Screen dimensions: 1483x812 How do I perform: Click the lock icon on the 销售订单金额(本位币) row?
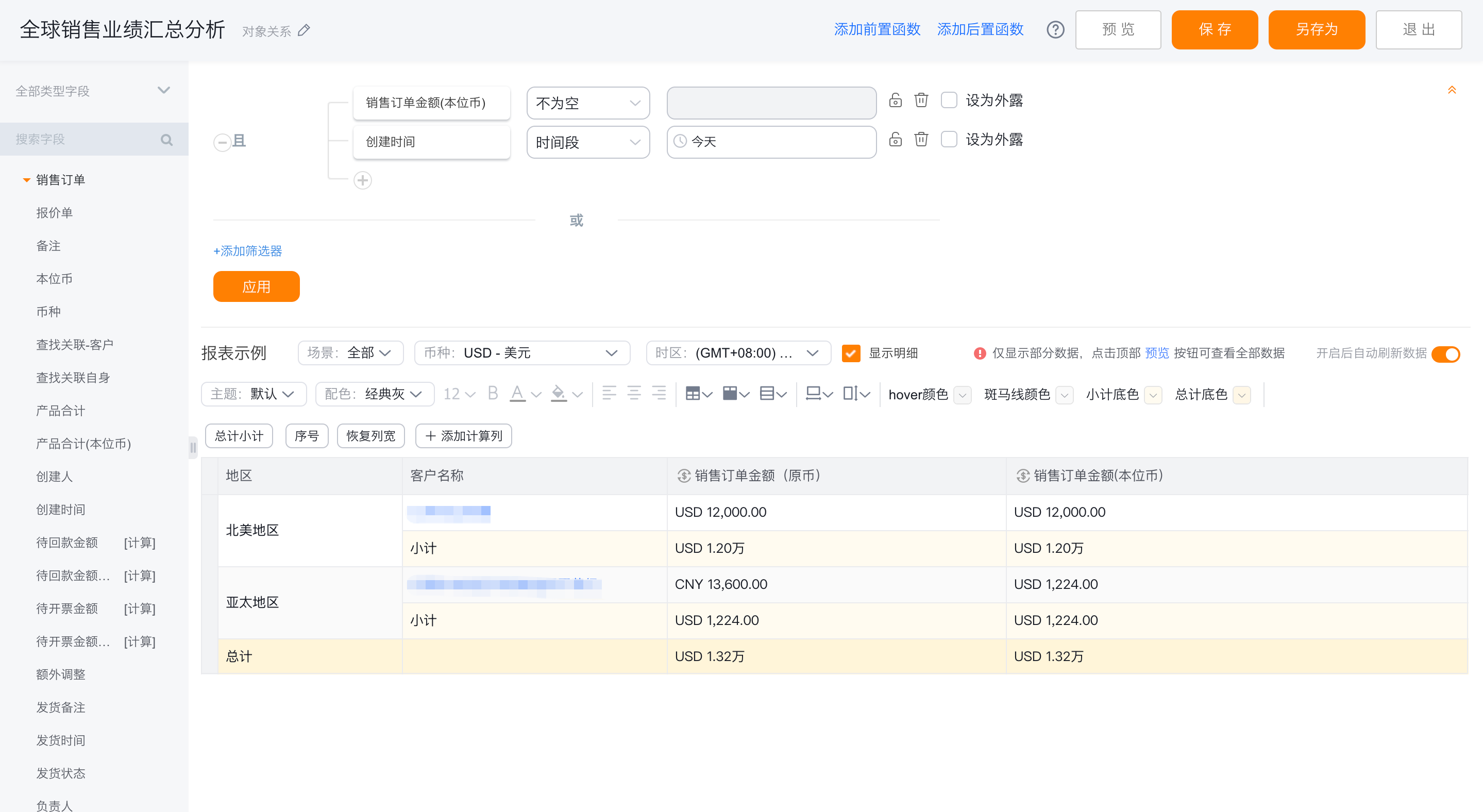pos(895,100)
